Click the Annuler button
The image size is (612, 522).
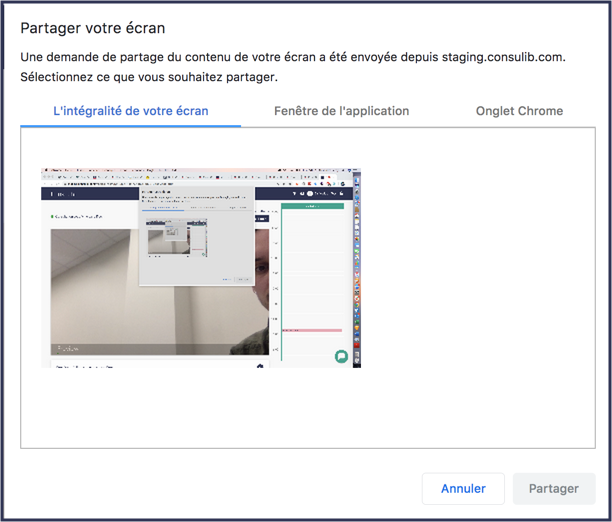463,489
